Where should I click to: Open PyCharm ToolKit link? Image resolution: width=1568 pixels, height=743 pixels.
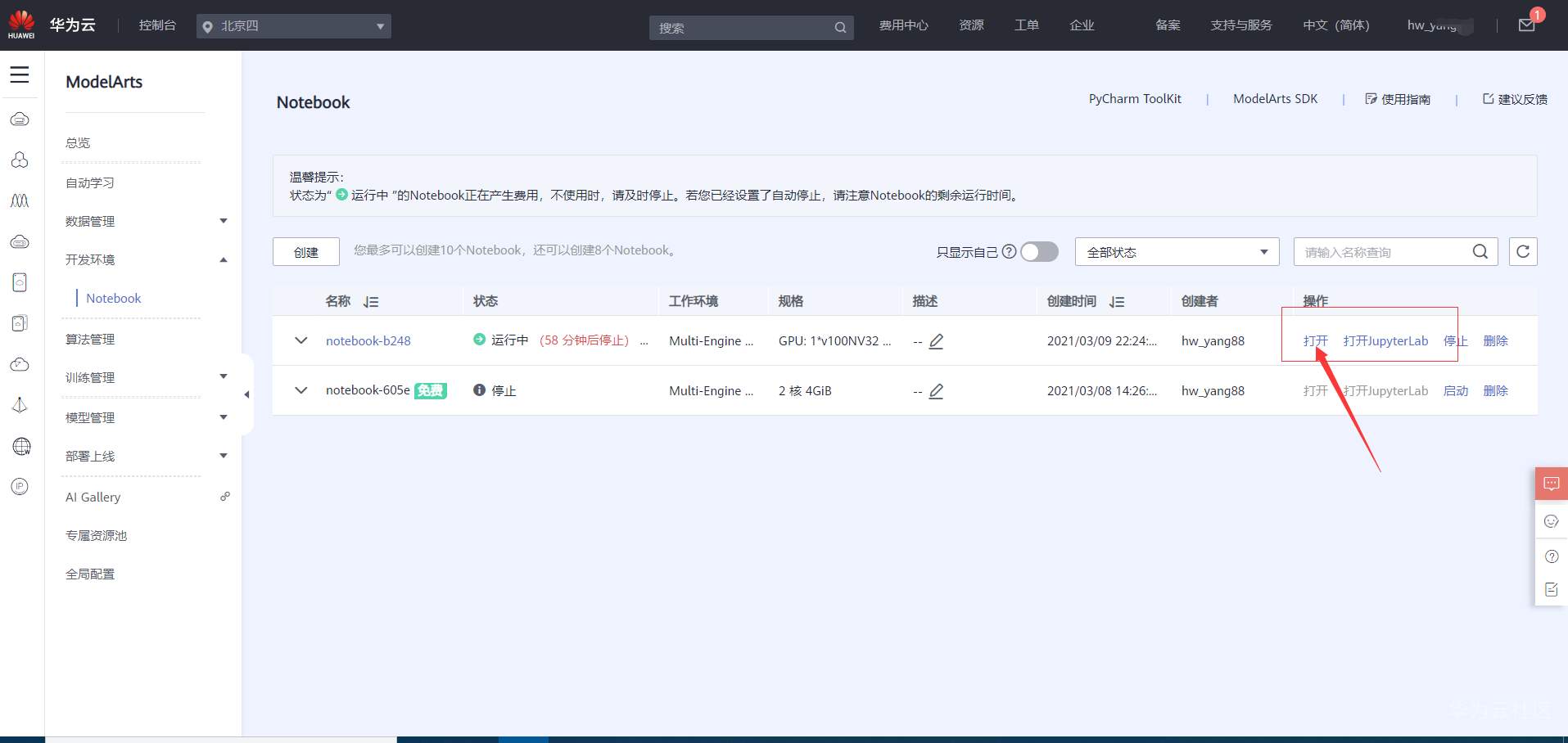click(1135, 99)
